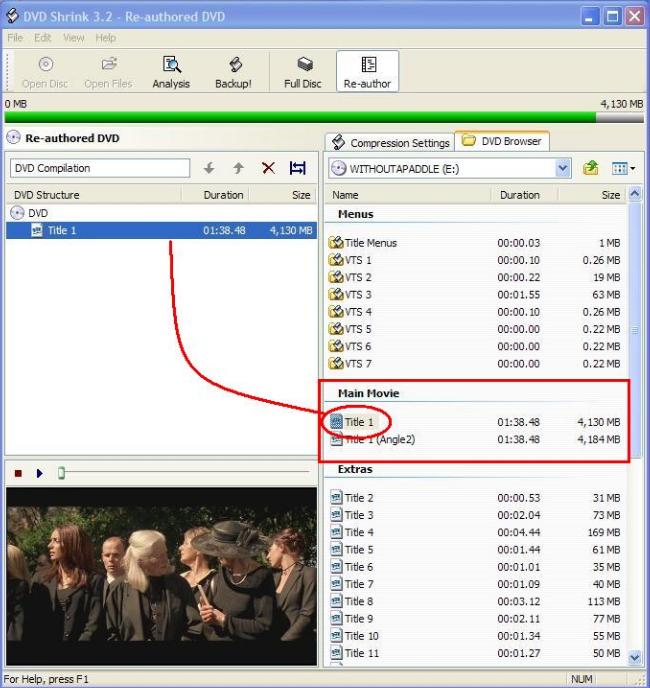Click the video preview frame
The image size is (650, 688).
(x=162, y=576)
